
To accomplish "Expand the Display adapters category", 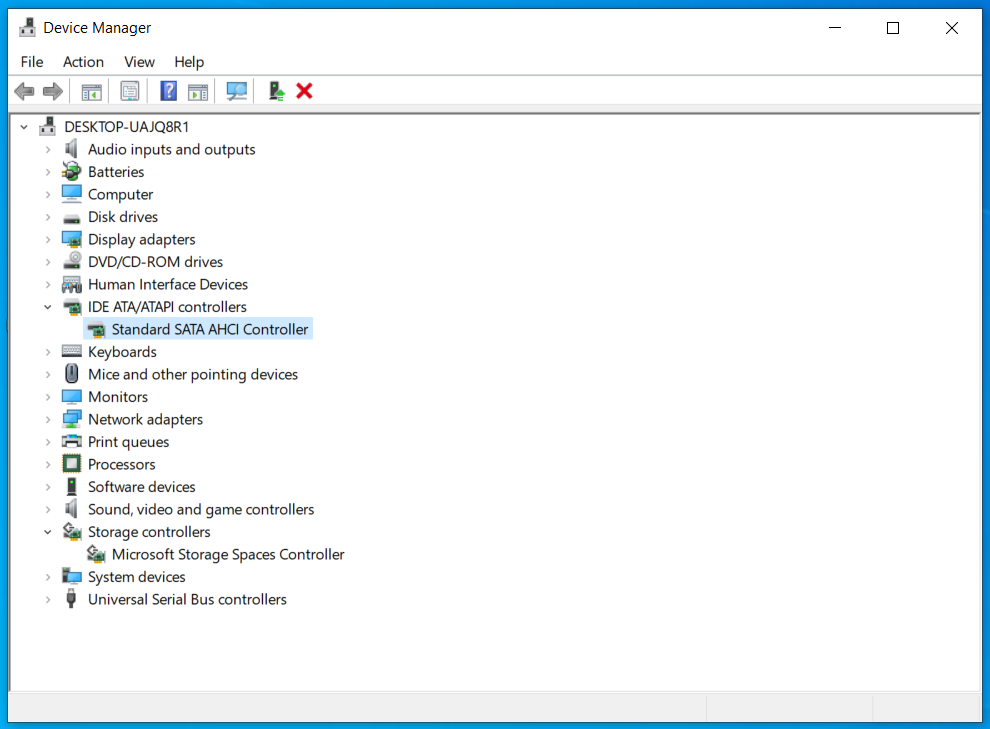I will (x=47, y=240).
